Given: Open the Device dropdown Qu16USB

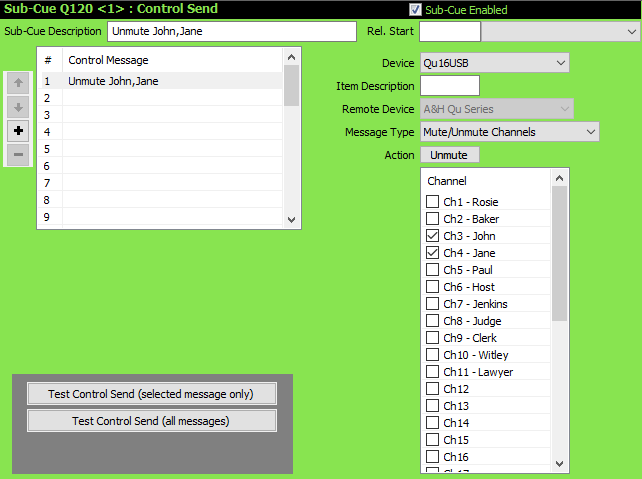Looking at the screenshot, I should pyautogui.click(x=495, y=63).
